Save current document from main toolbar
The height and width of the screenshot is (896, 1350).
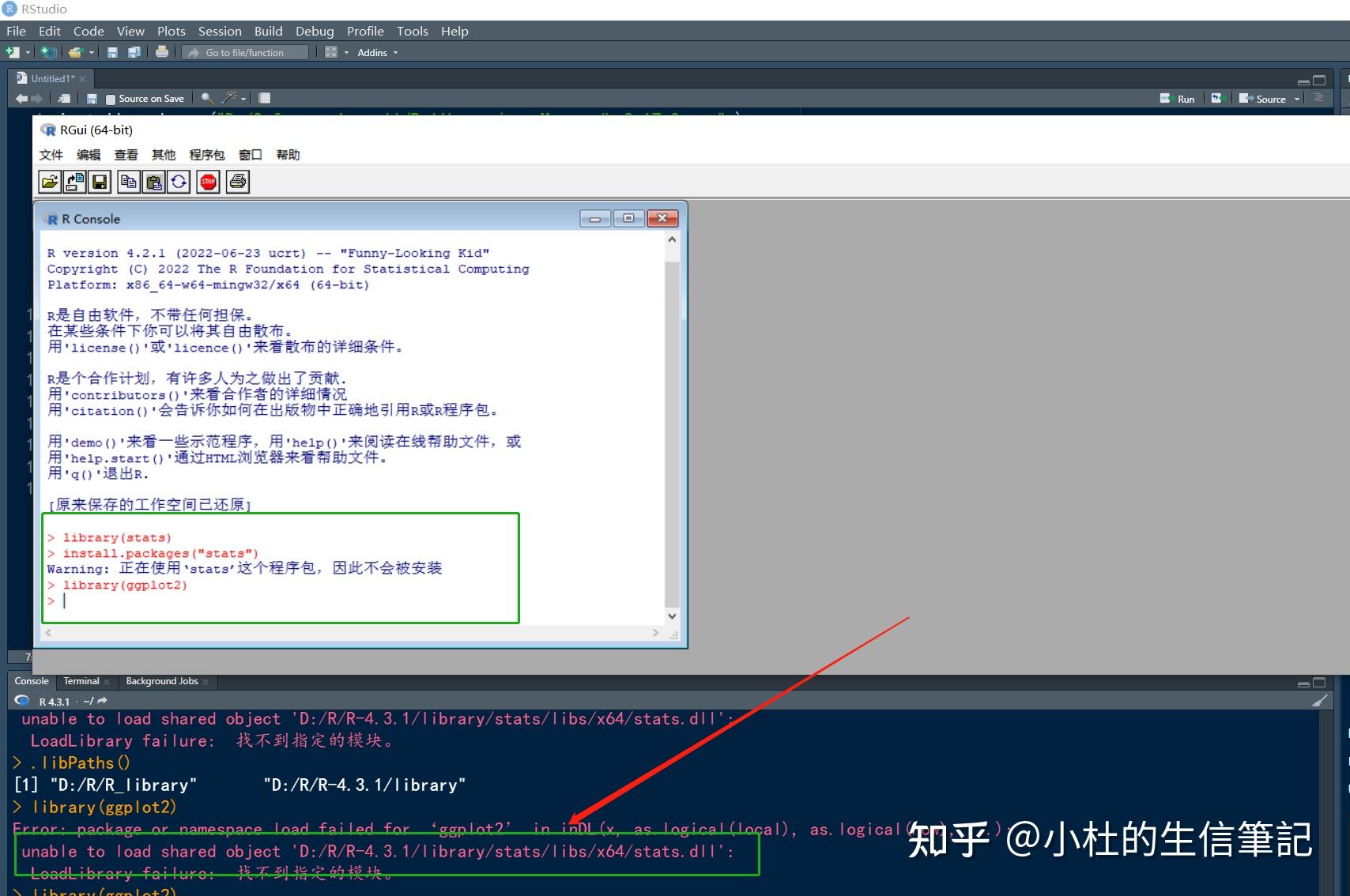click(112, 52)
